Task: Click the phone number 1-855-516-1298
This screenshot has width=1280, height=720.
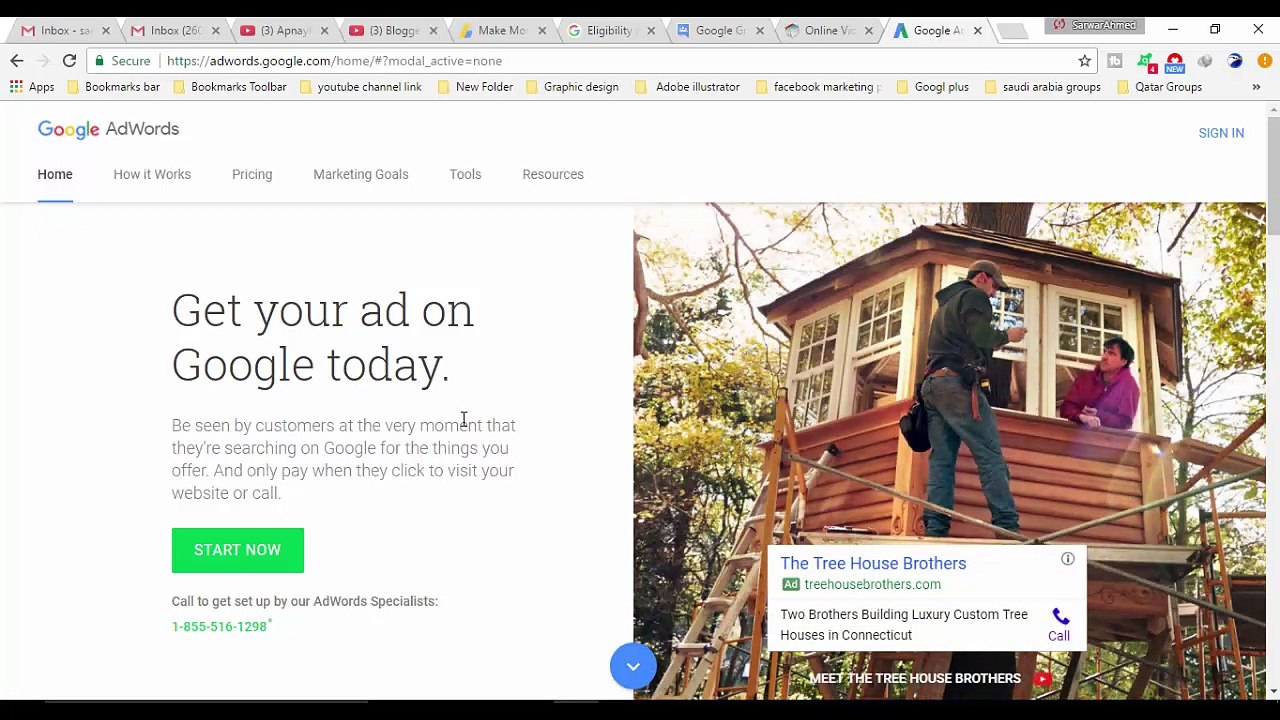Action: pos(219,627)
